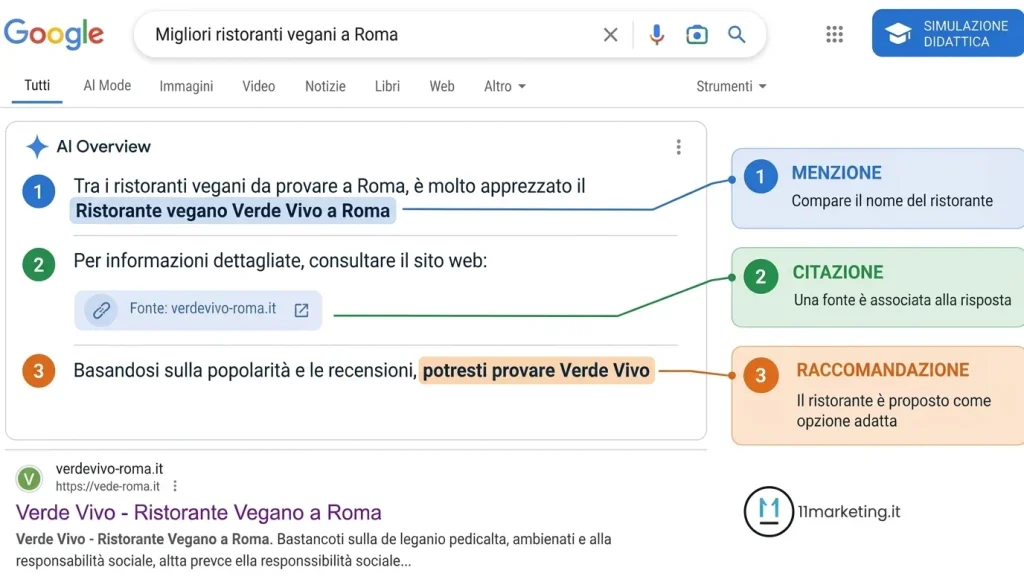Switch to the Web tab
1024x582 pixels.
click(x=441, y=86)
